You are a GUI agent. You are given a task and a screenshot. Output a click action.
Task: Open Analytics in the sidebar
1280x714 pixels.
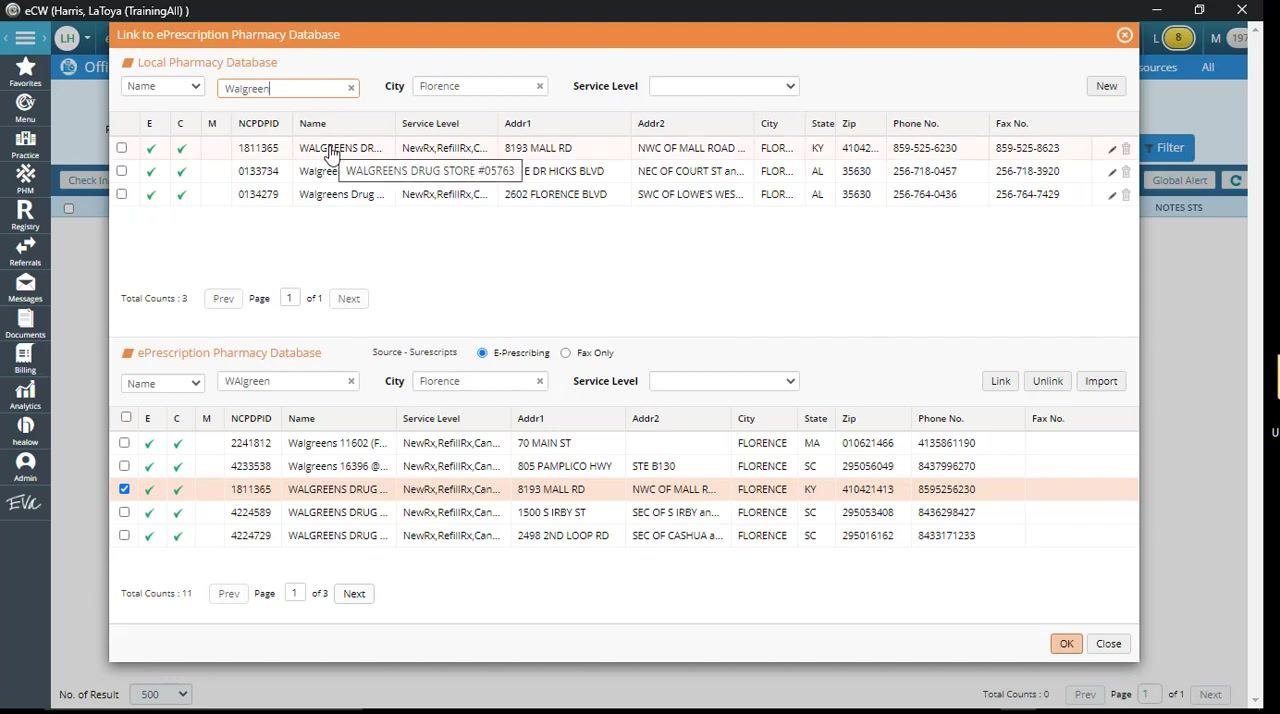click(25, 395)
